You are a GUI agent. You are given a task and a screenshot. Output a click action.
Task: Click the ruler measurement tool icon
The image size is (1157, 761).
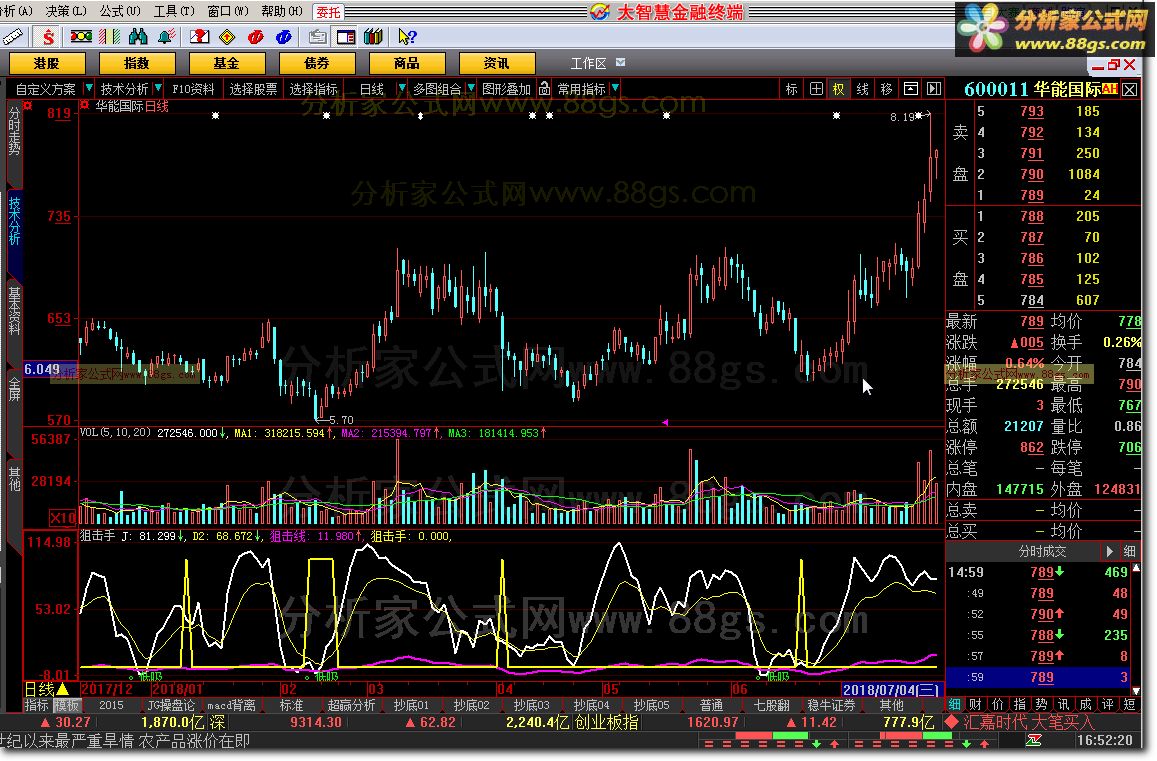[12, 36]
